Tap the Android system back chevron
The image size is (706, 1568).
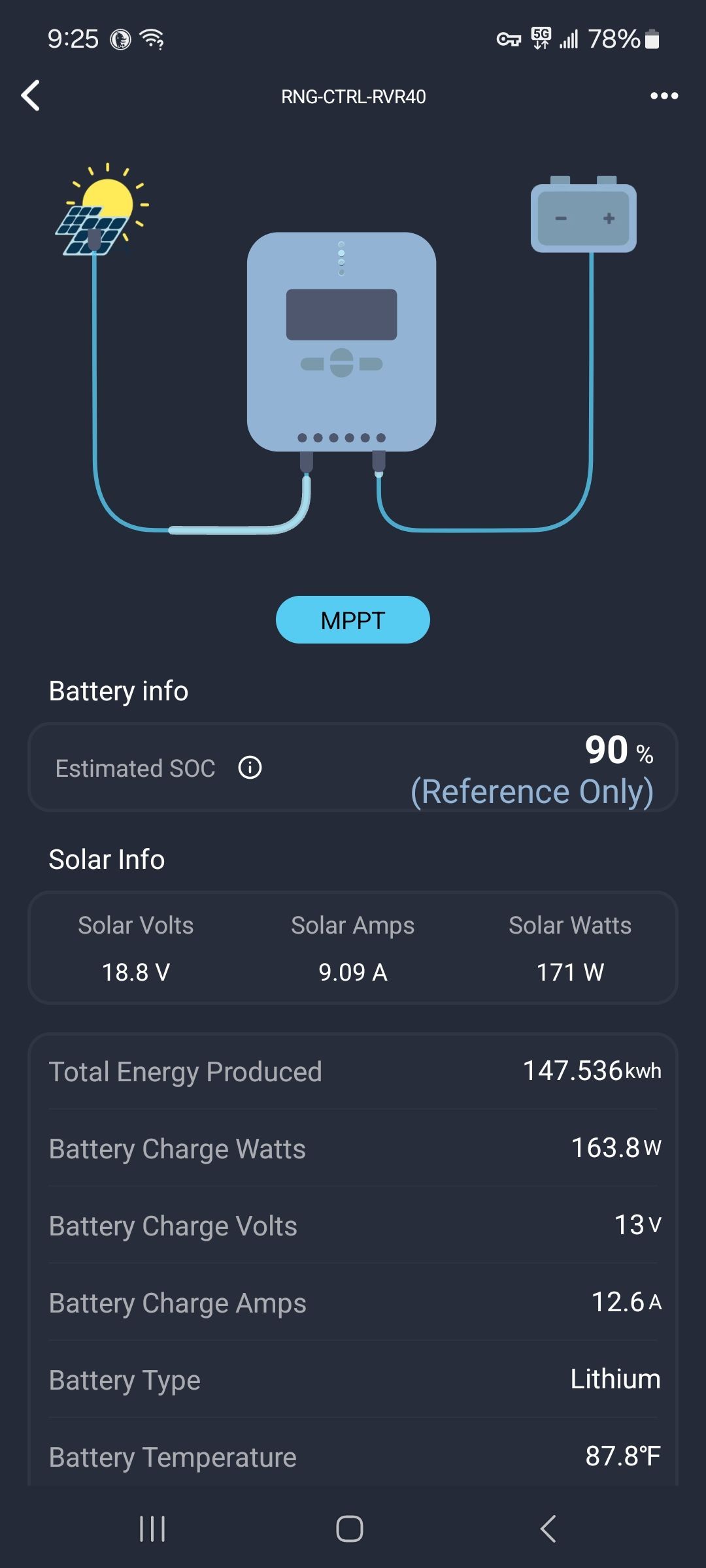tap(548, 1529)
